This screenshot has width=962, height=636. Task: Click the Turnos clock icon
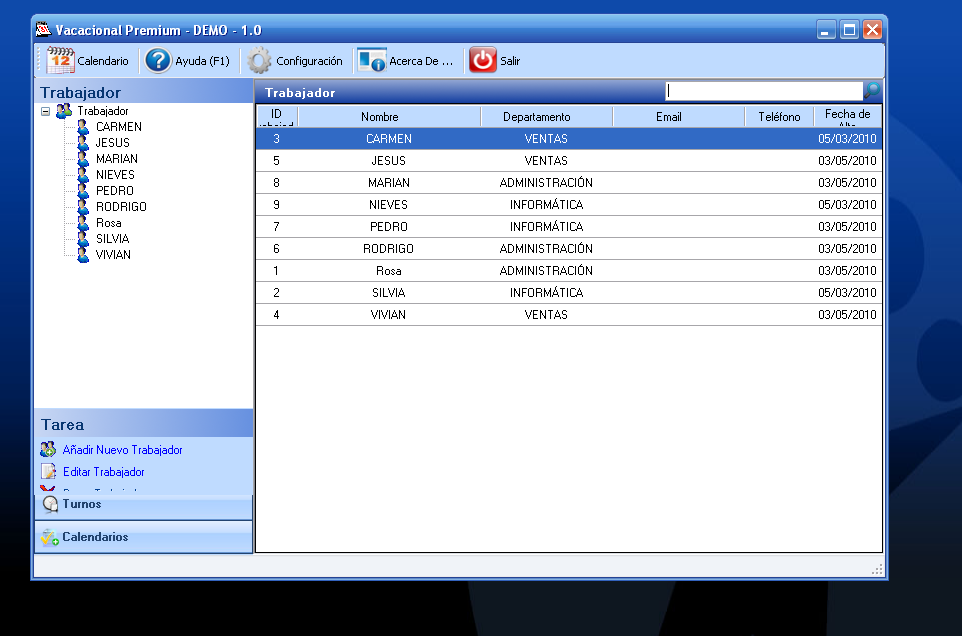pos(50,505)
